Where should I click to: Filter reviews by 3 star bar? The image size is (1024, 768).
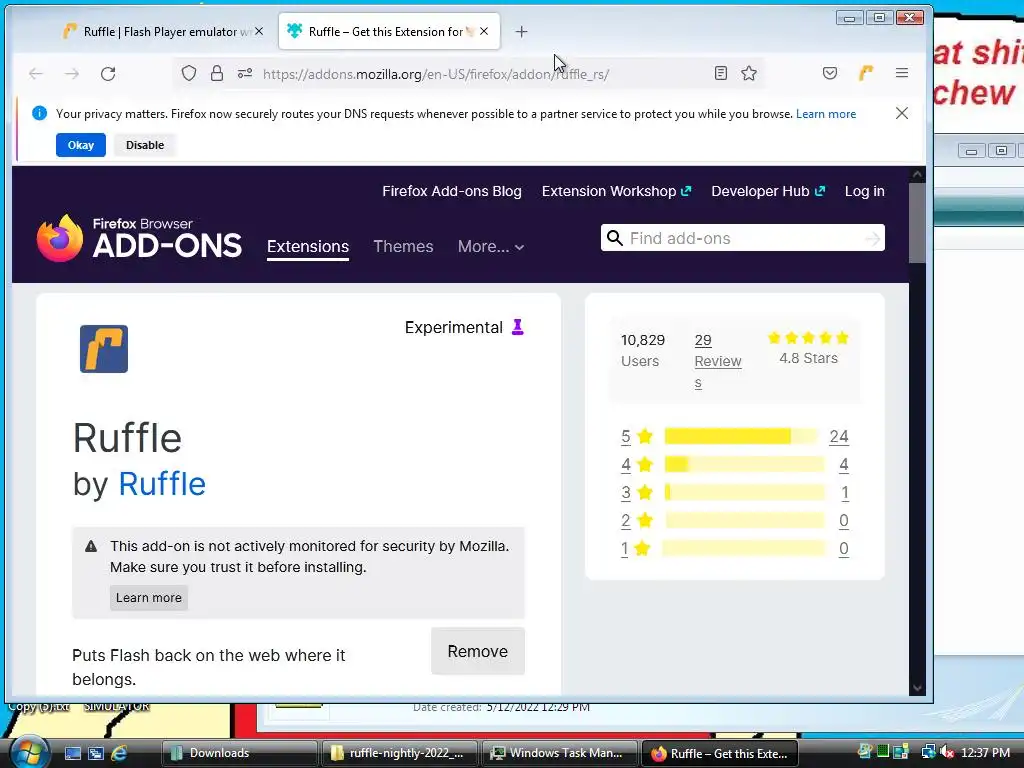pos(745,492)
